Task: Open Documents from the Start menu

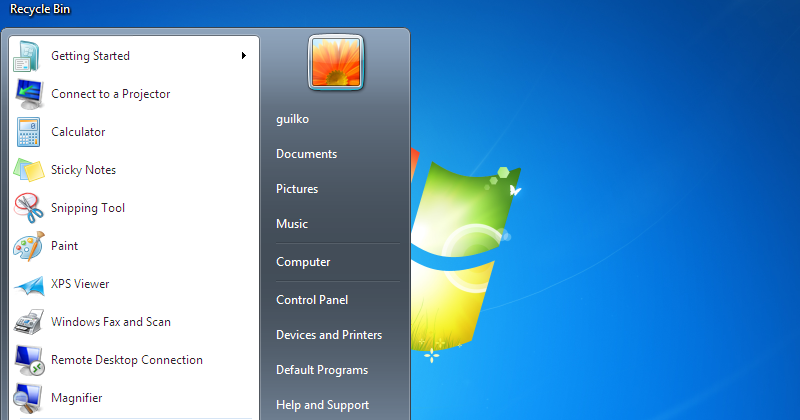Action: [x=307, y=154]
